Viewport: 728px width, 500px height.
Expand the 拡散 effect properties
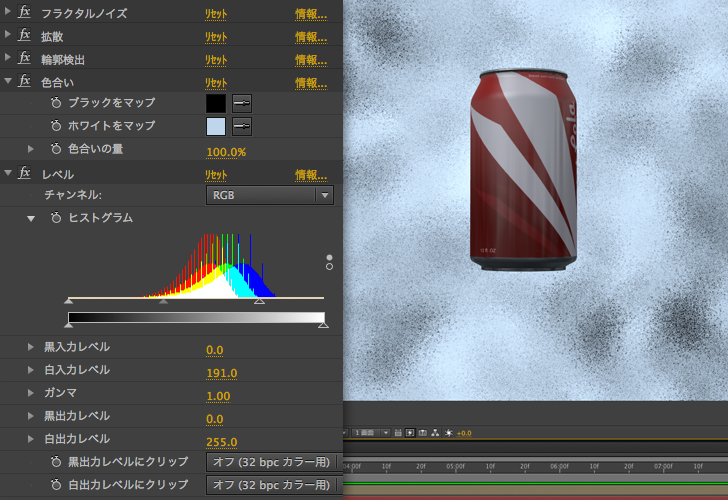click(x=8, y=36)
